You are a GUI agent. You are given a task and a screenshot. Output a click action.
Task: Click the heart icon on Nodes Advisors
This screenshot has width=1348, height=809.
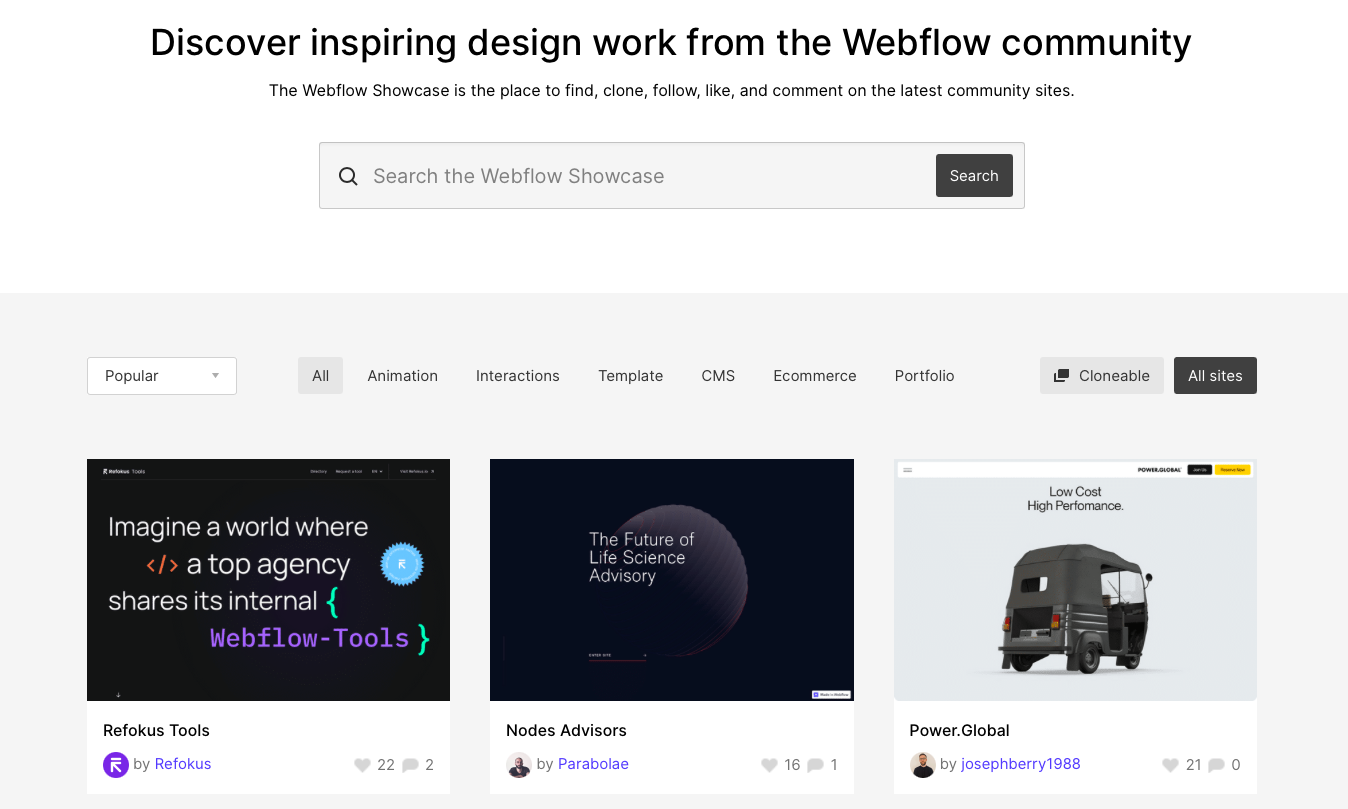point(769,765)
